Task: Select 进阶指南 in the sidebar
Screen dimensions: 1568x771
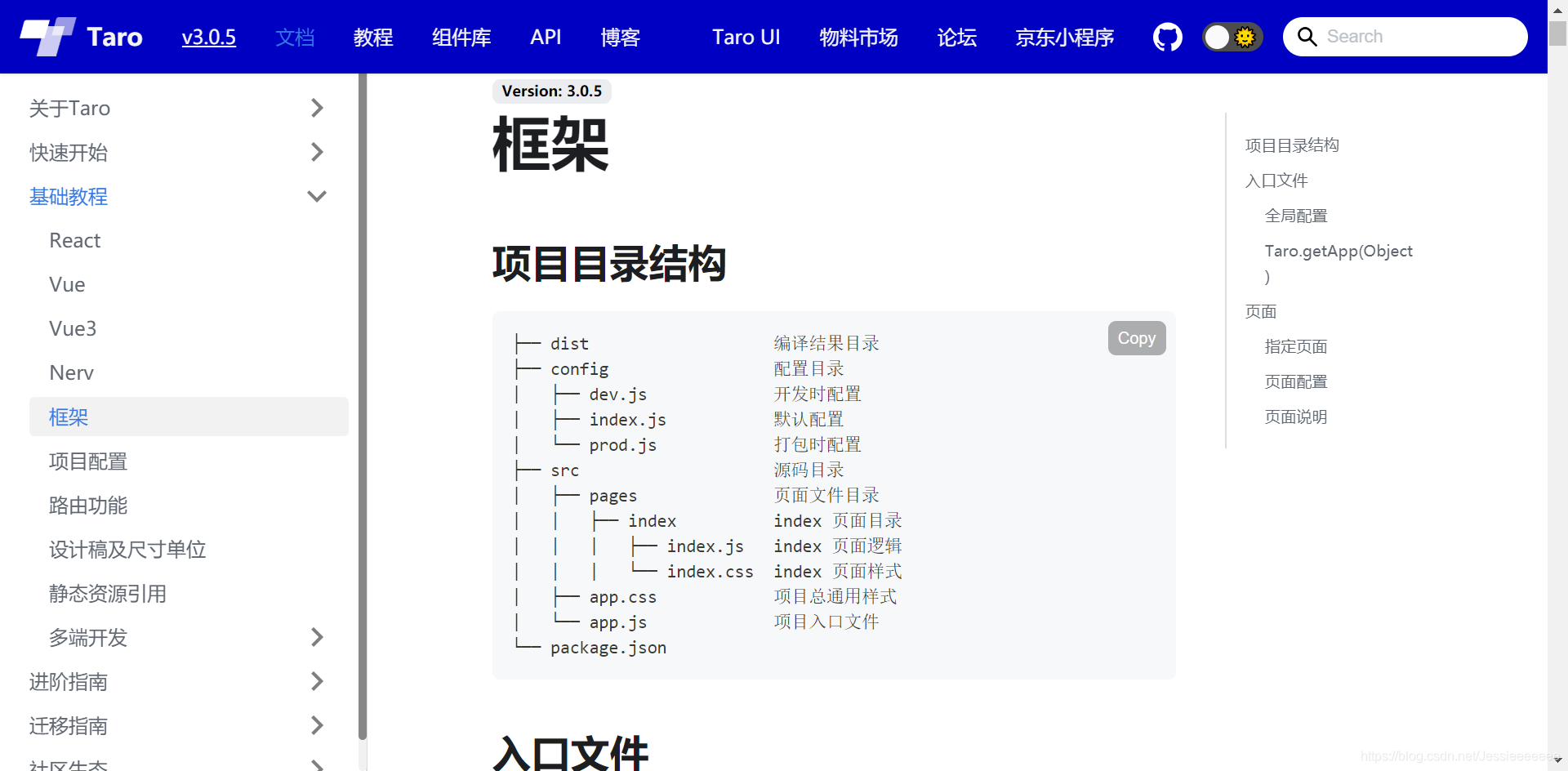Action: click(x=69, y=681)
